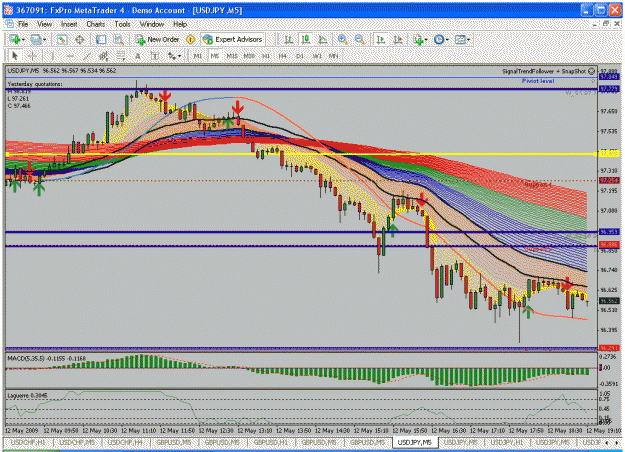Screen dimensions: 625x452
Task: Open the chart Templates icon
Action: click(x=460, y=39)
